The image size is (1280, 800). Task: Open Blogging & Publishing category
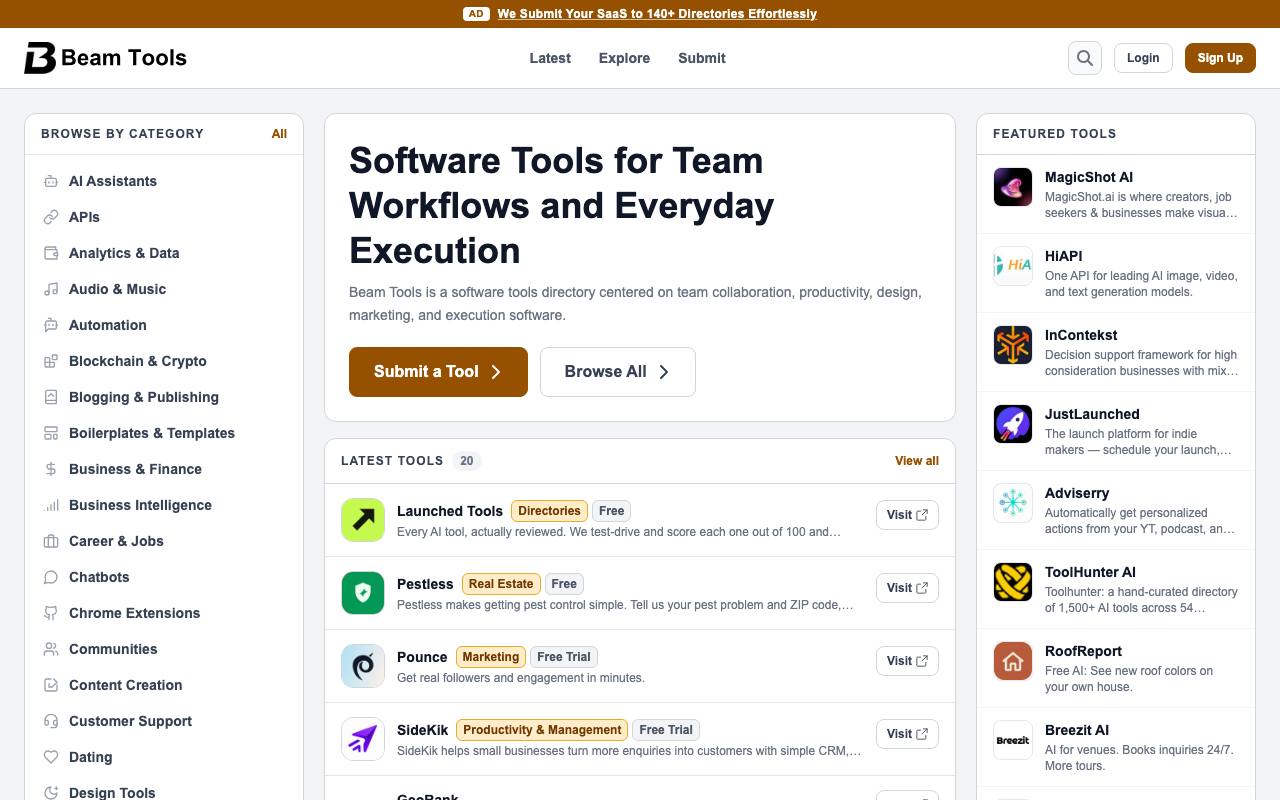(x=144, y=397)
